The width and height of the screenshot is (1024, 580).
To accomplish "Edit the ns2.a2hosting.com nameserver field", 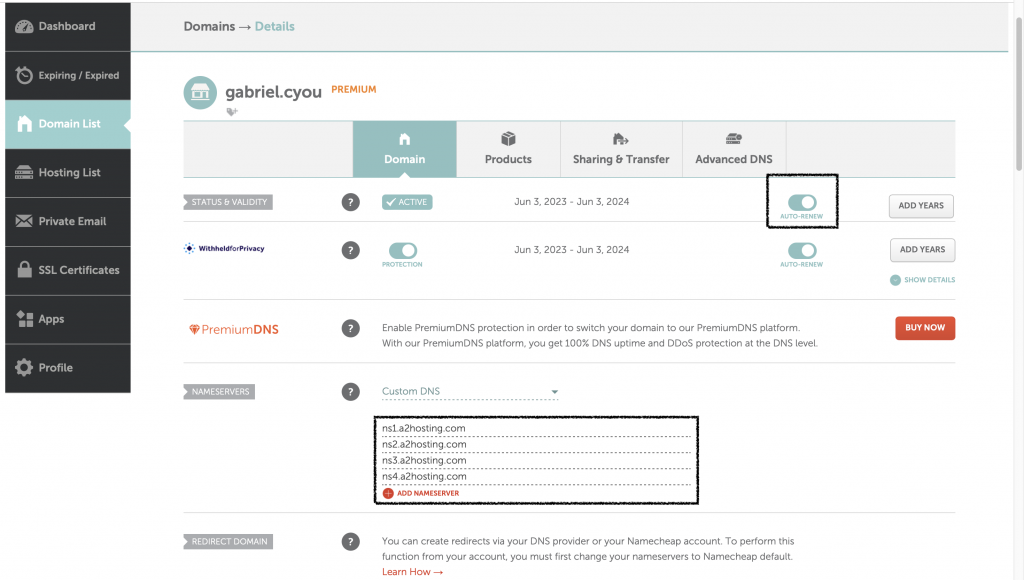I will (x=536, y=444).
